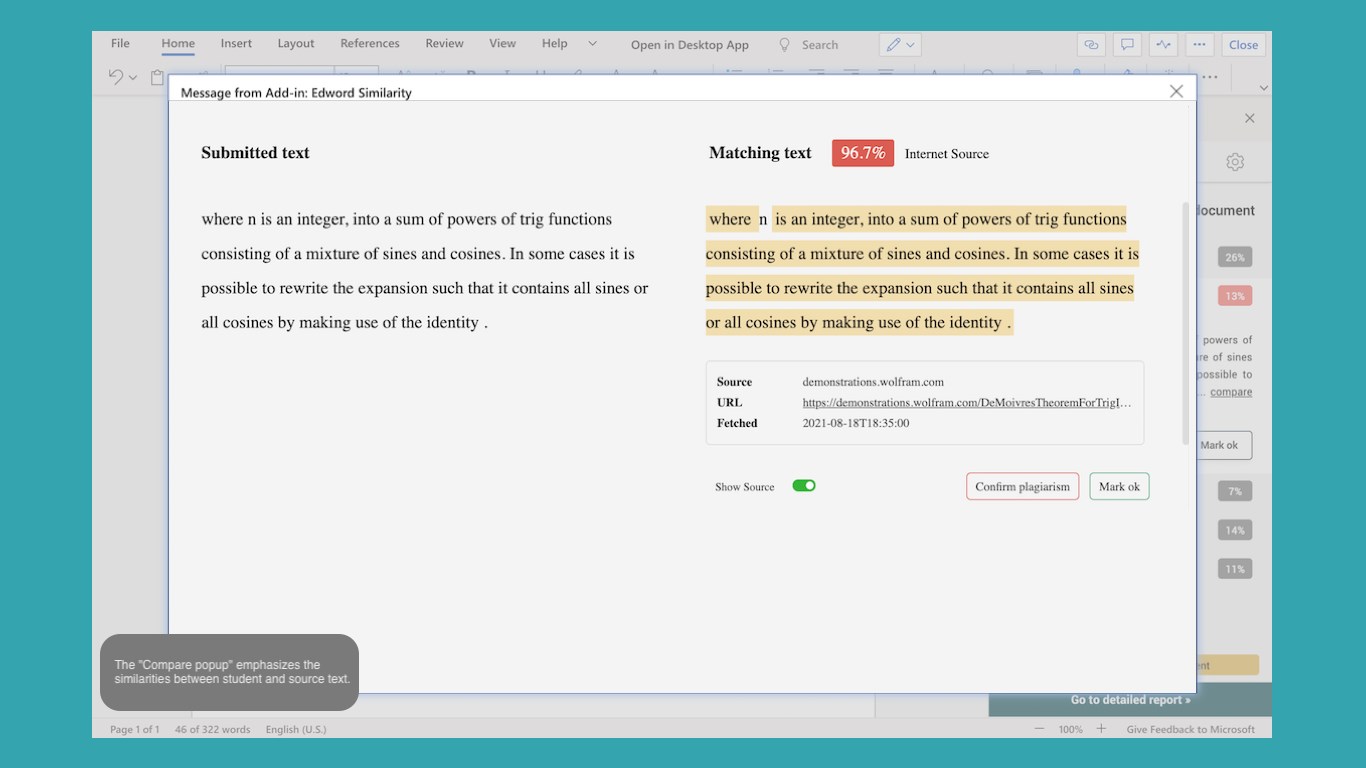Select the 14% match in side panel
This screenshot has width=1366, height=768.
click(x=1235, y=530)
